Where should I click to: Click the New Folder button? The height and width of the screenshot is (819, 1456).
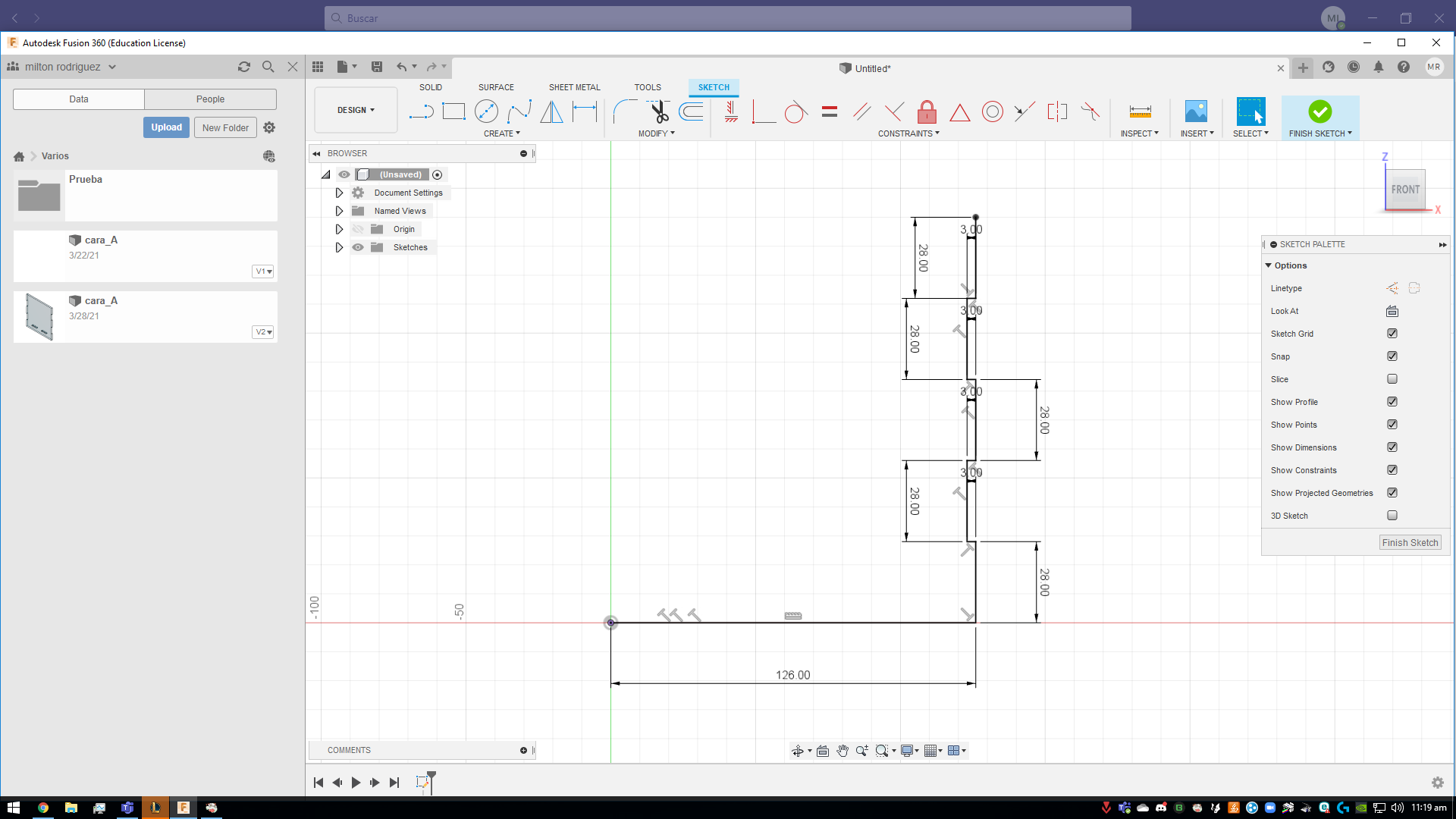click(225, 127)
